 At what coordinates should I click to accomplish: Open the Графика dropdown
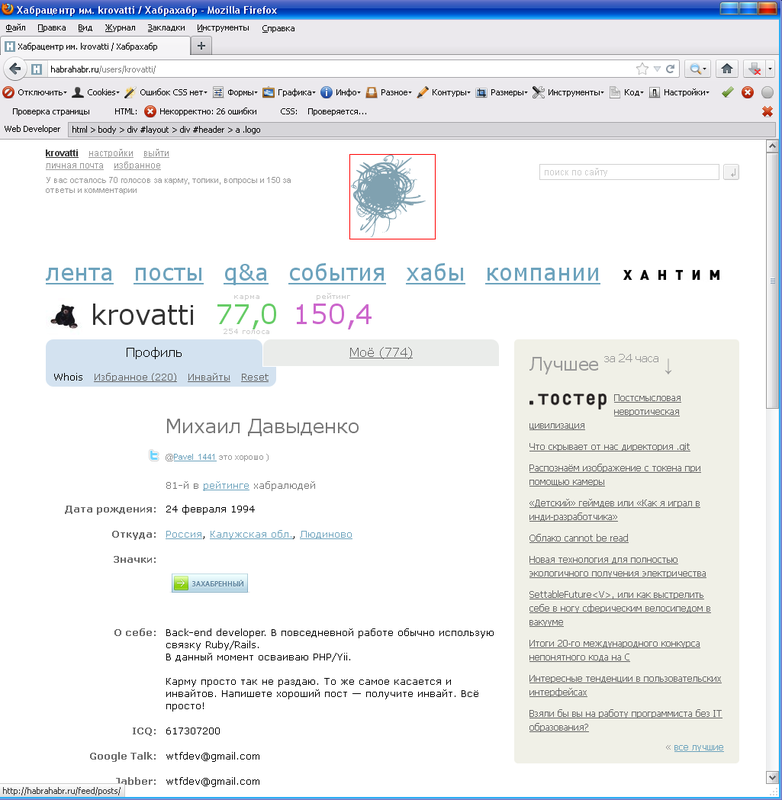click(289, 92)
